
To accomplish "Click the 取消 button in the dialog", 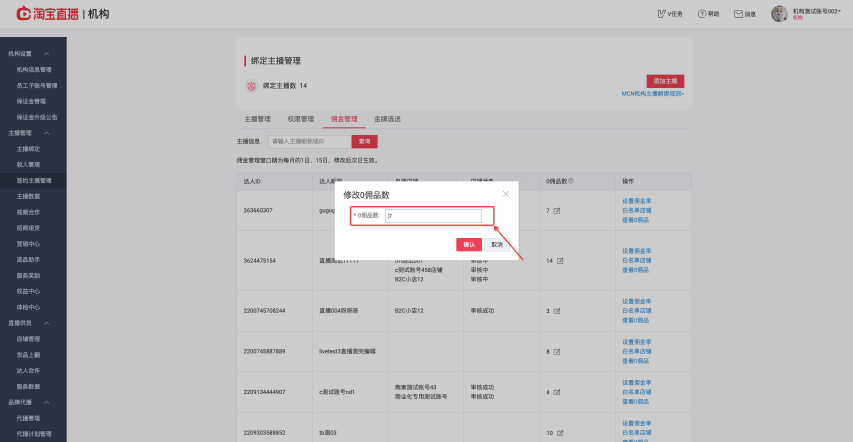I will point(497,245).
